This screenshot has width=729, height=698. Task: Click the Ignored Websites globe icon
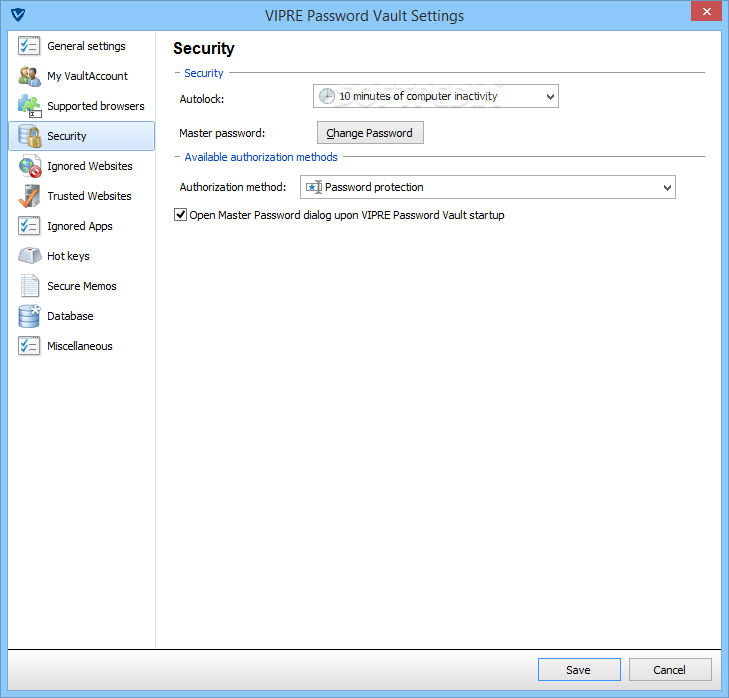(30, 166)
